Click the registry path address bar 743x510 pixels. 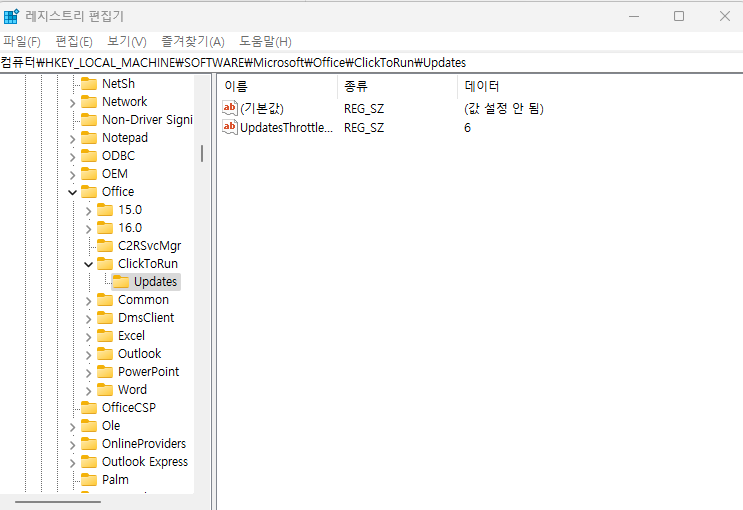coord(372,63)
